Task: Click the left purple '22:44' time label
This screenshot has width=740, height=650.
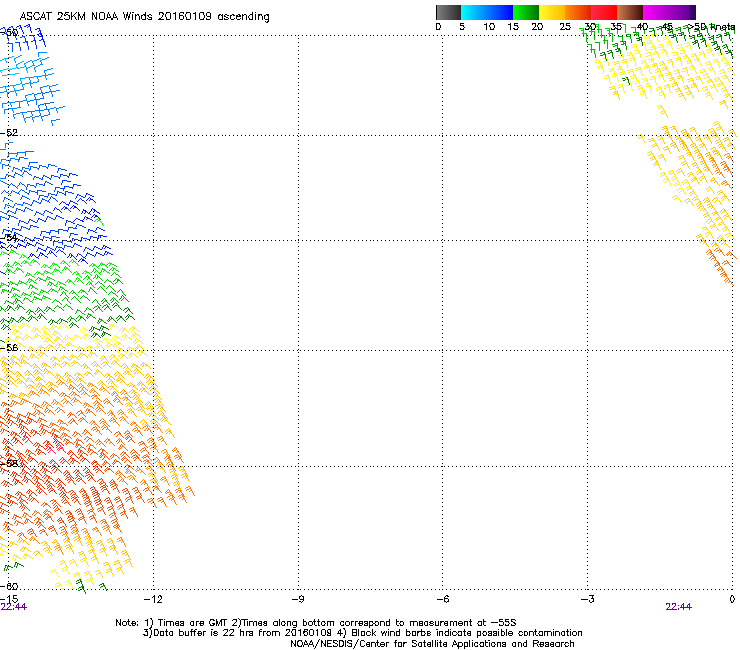Action: click(x=13, y=607)
